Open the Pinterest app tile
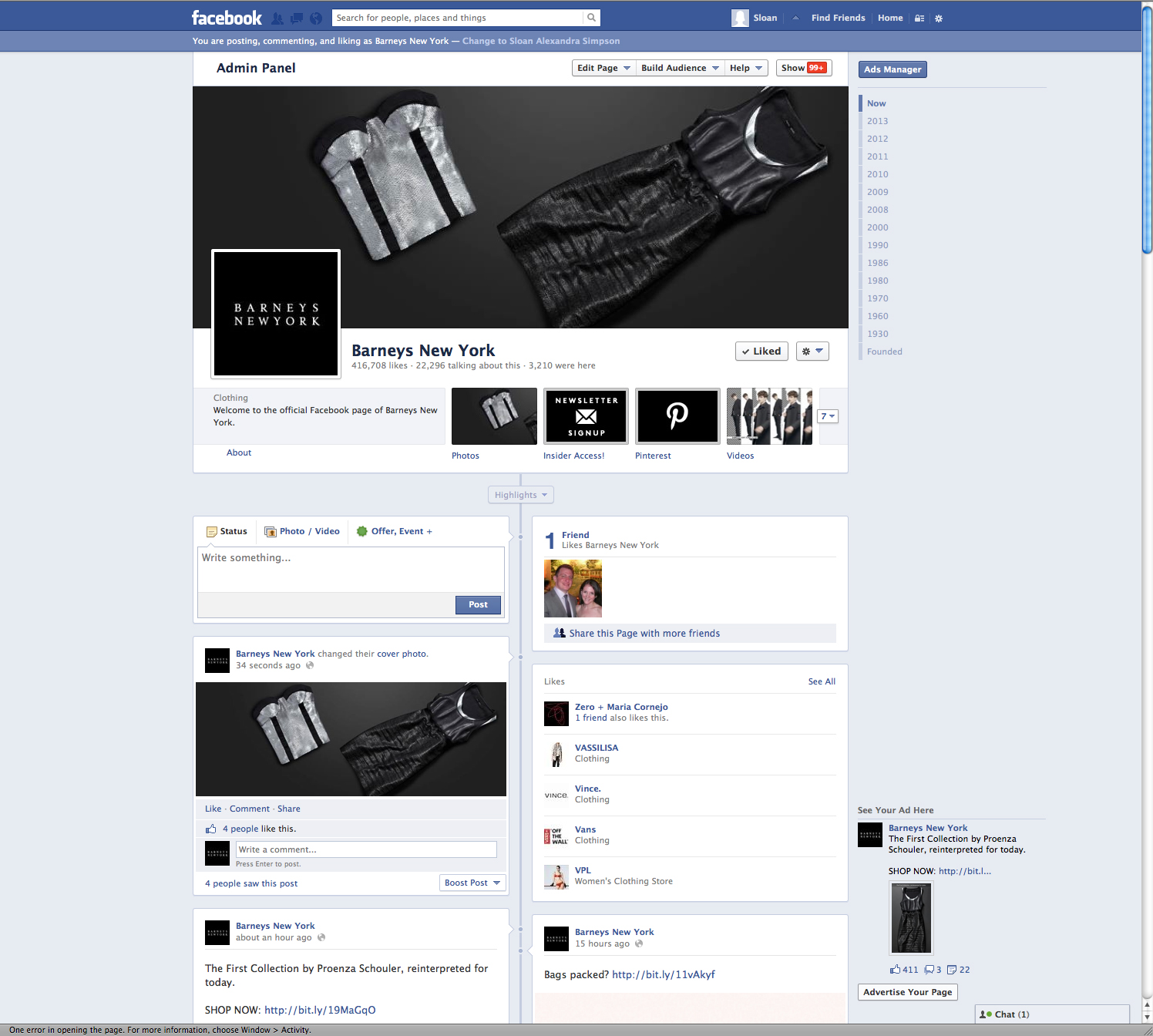 [677, 416]
